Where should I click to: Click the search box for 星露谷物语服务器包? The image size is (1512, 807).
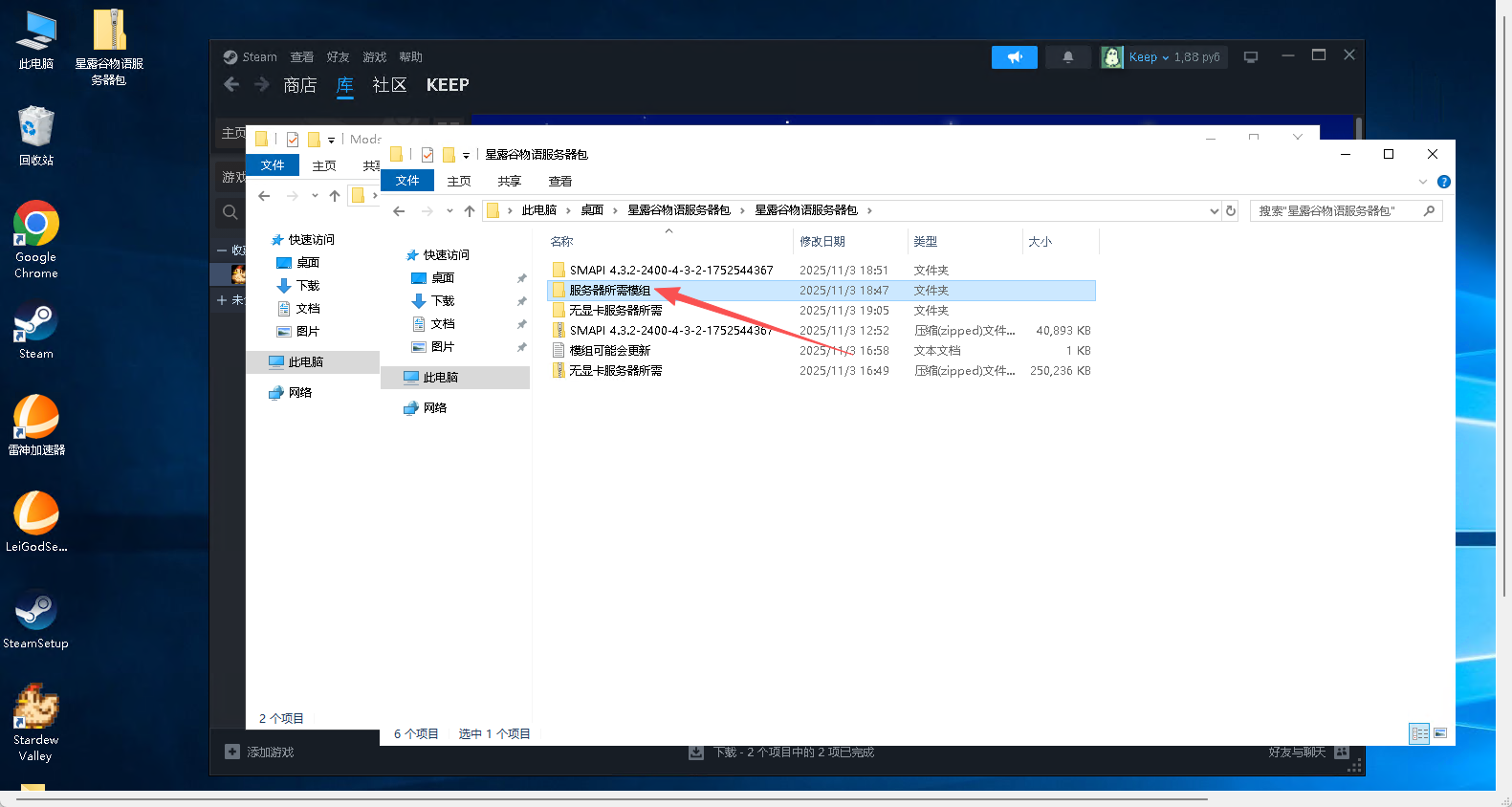coord(1337,210)
